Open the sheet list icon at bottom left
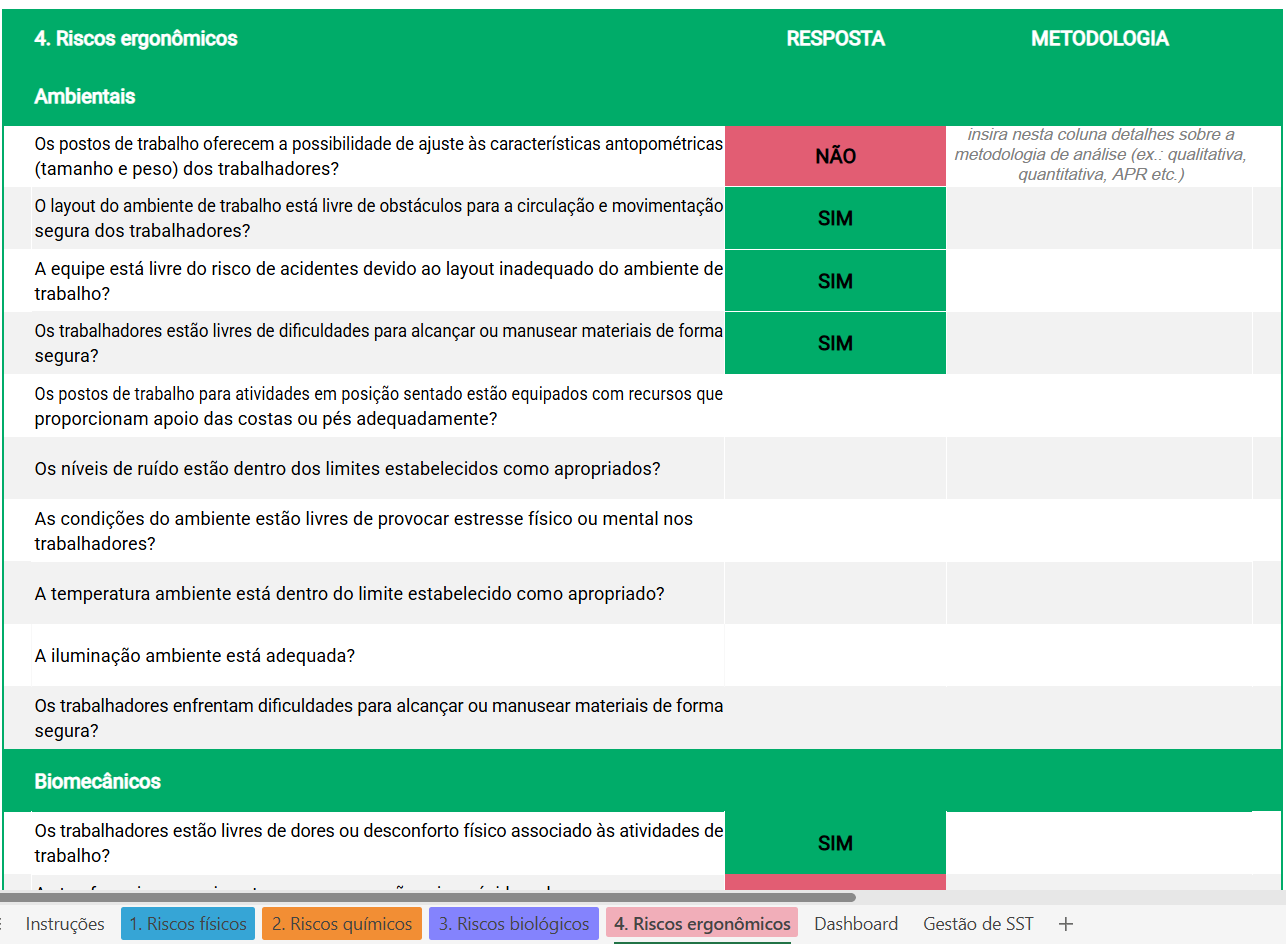The width and height of the screenshot is (1286, 944). pyautogui.click(x=7, y=923)
